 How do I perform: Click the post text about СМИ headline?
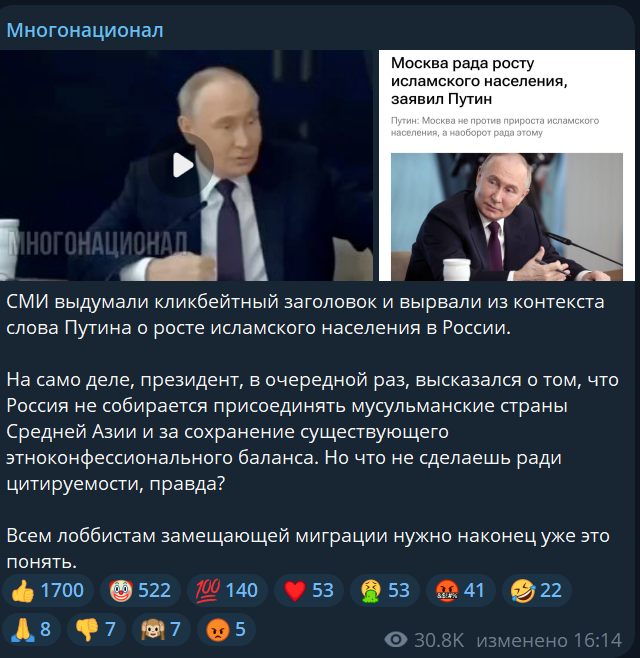pos(305,315)
